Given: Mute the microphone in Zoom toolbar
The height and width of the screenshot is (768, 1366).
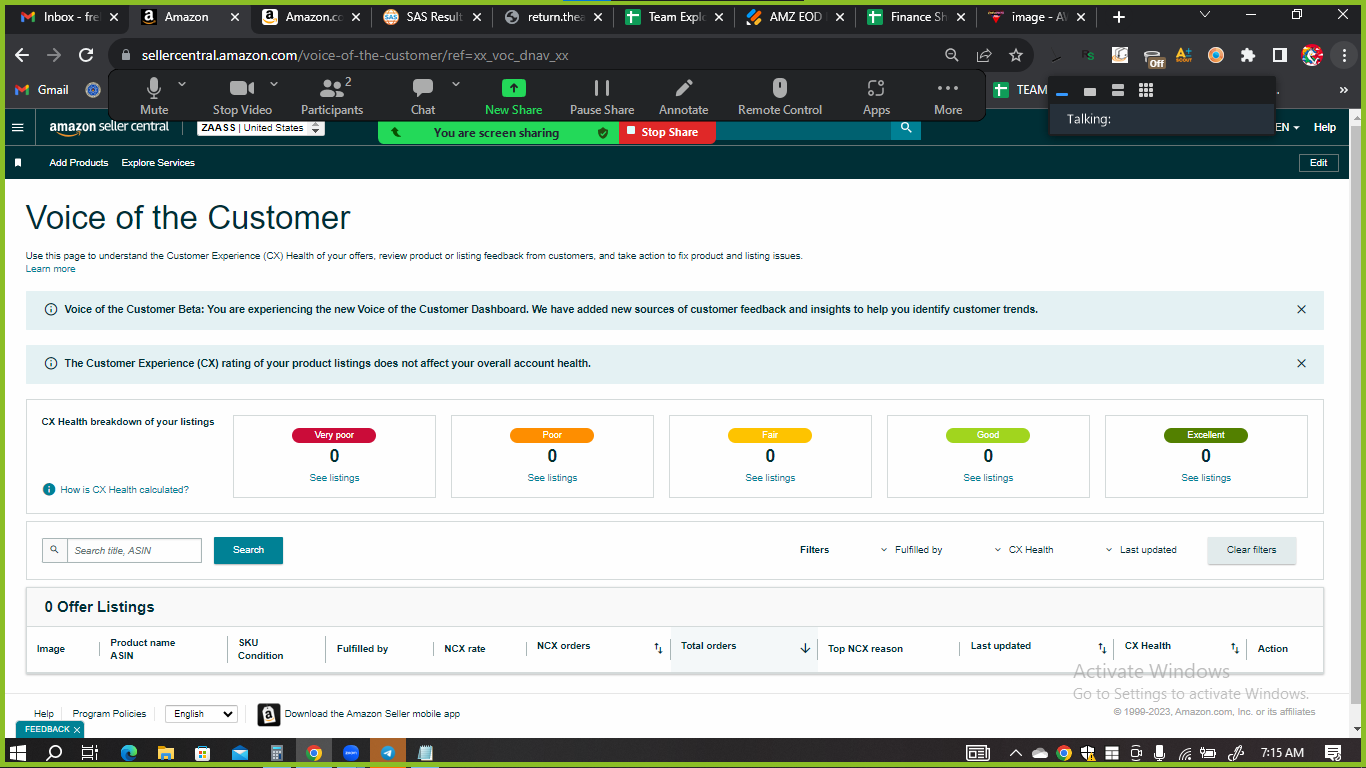Looking at the screenshot, I should [154, 96].
